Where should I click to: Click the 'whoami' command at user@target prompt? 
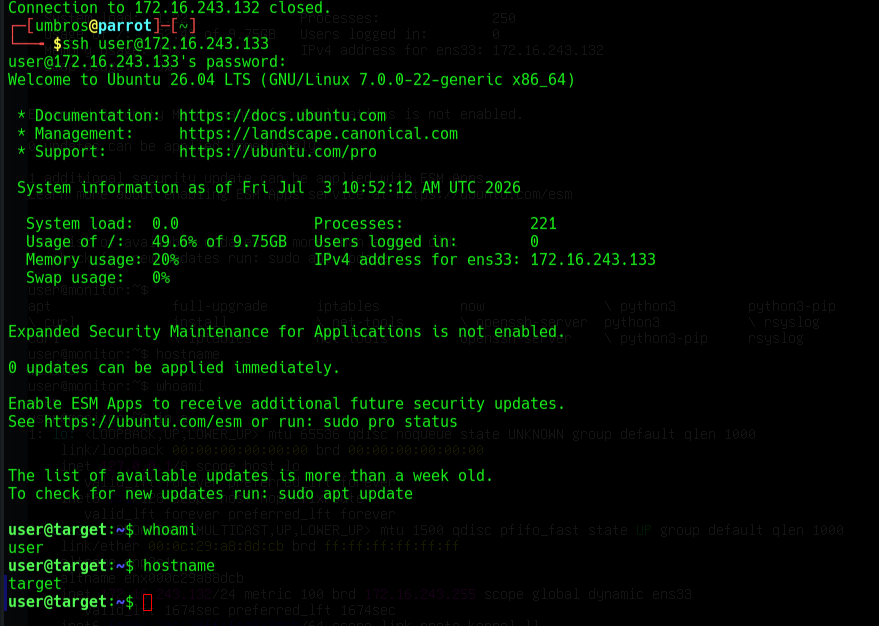pyautogui.click(x=170, y=530)
